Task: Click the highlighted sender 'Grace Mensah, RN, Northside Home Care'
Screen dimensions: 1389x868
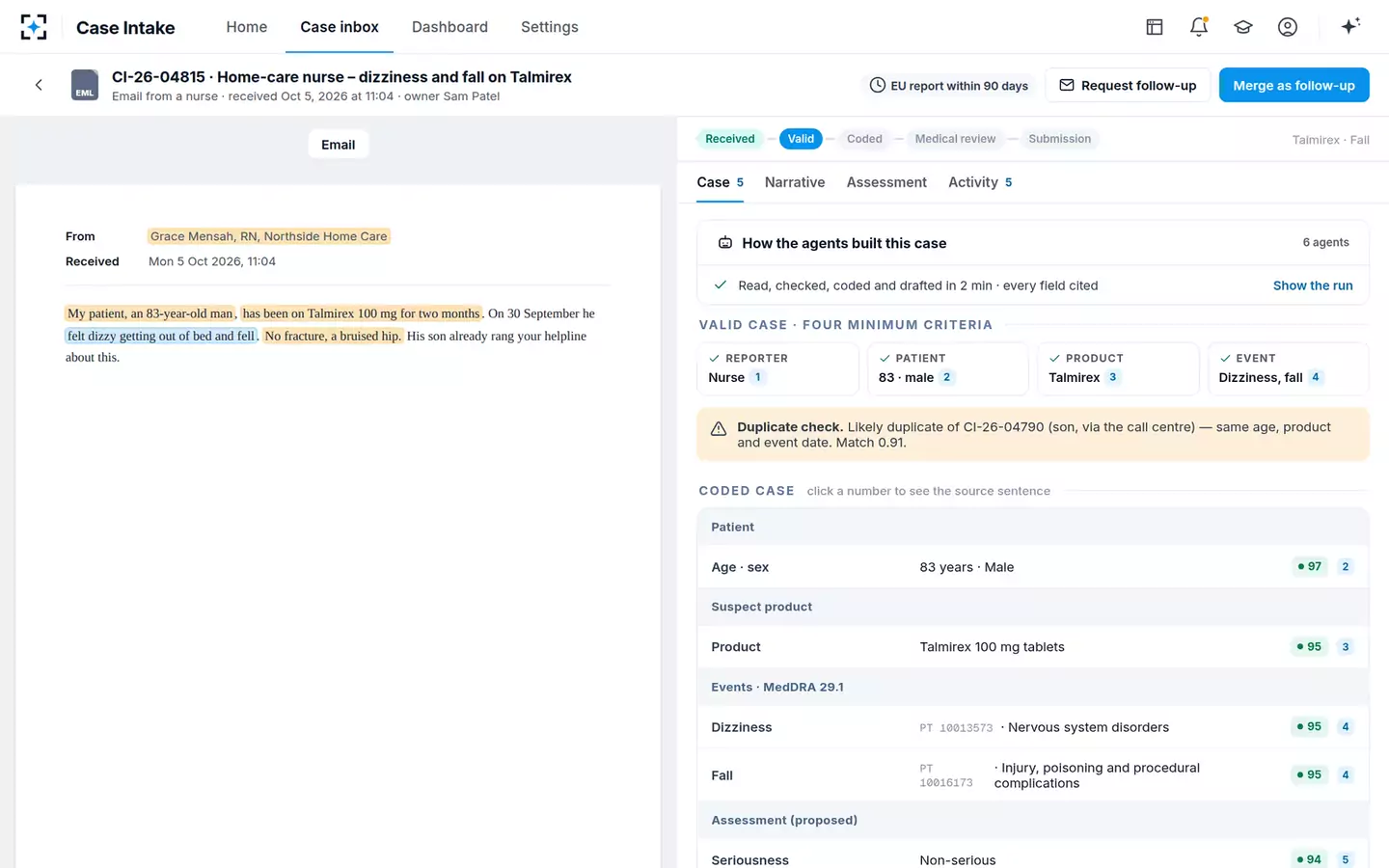Action: pyautogui.click(x=268, y=236)
